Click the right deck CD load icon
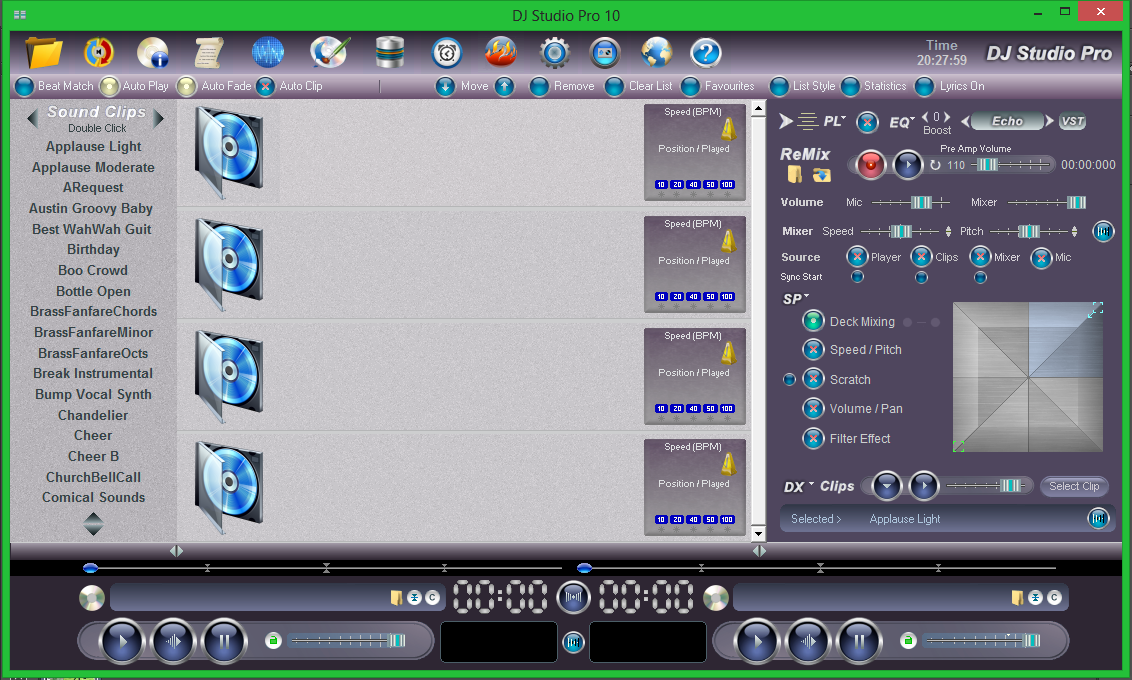1132x680 pixels. pos(715,598)
